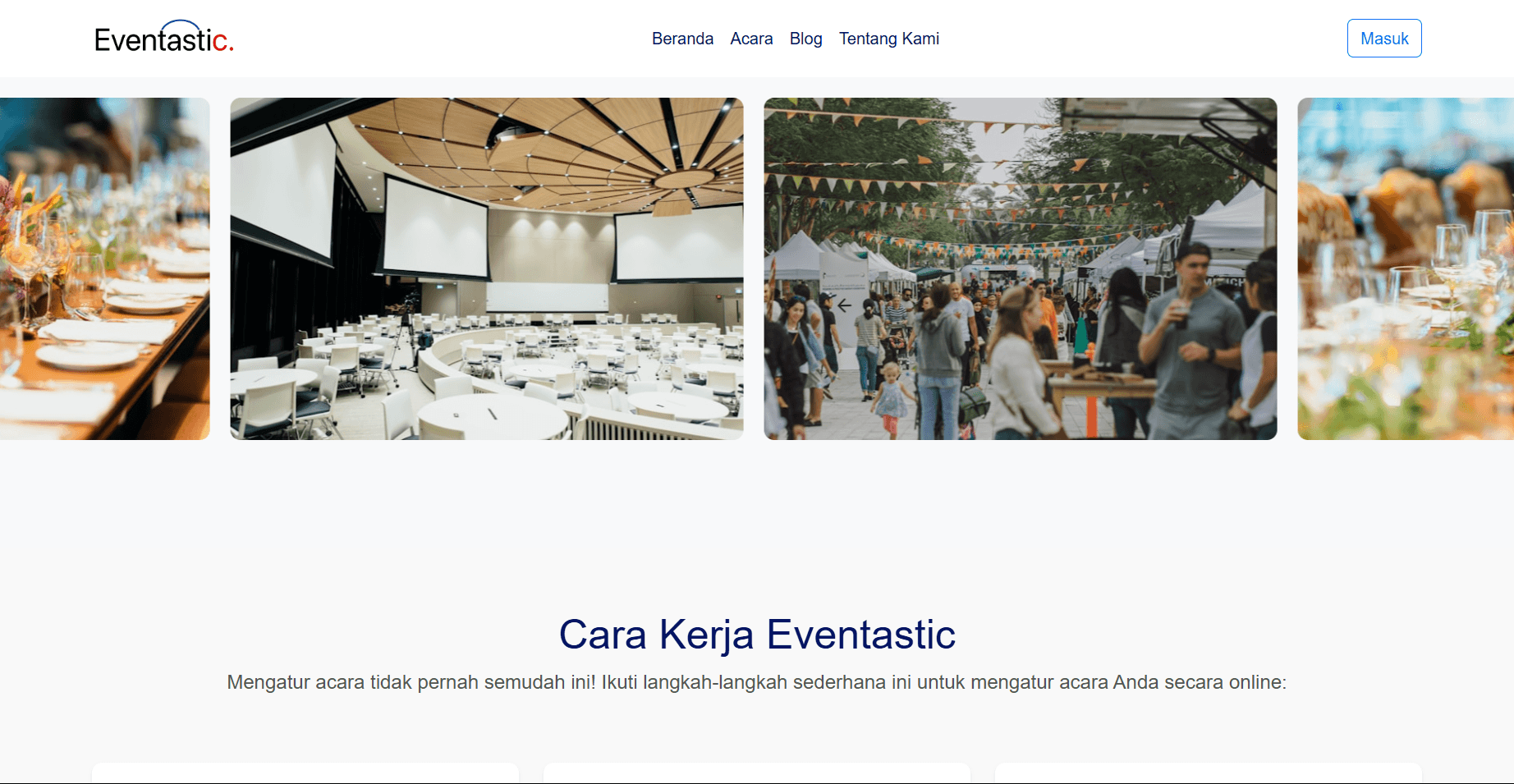Click the Cara Kerja Eventastic heading

coord(757,635)
